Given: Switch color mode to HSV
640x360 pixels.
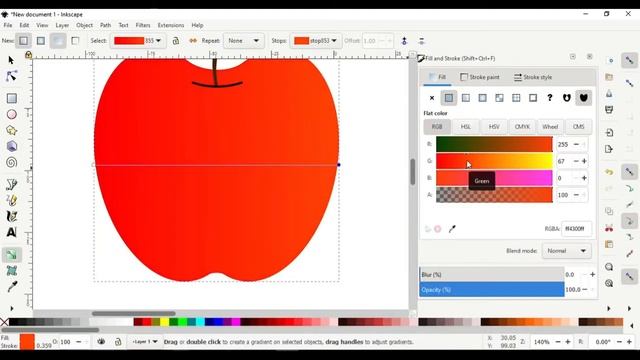Looking at the screenshot, I should (494, 127).
